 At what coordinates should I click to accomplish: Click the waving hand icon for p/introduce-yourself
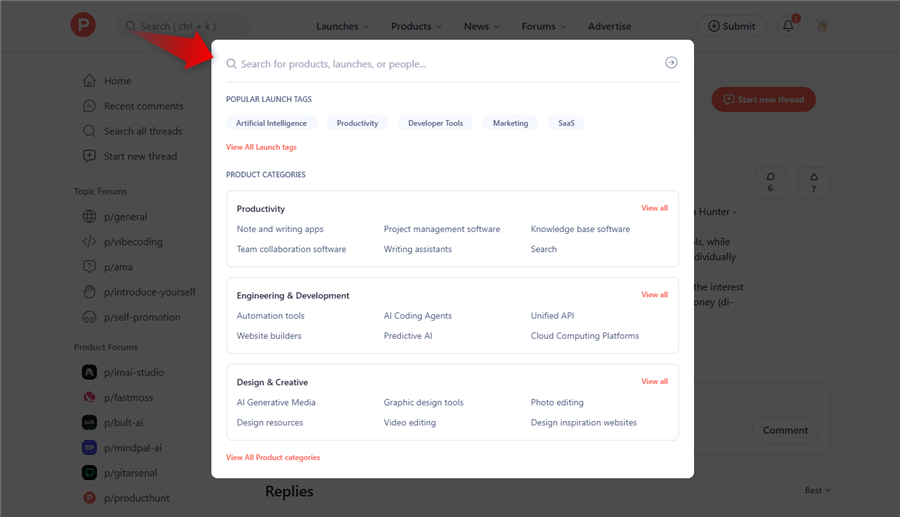click(x=89, y=292)
